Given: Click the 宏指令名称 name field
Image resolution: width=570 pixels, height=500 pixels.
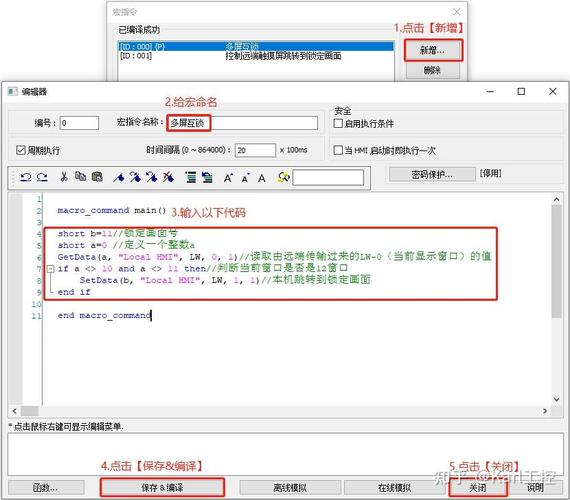Looking at the screenshot, I should pos(242,123).
